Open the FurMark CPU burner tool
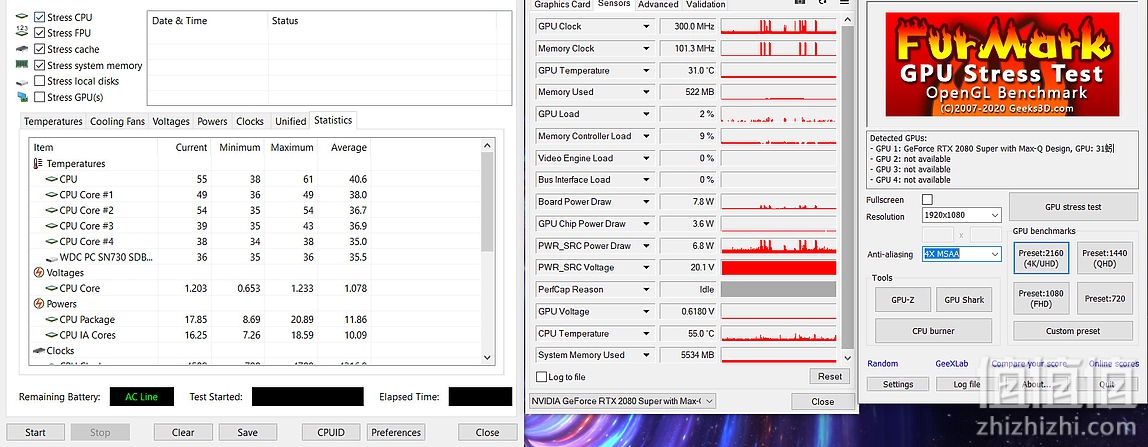The image size is (1148, 447). [x=933, y=331]
